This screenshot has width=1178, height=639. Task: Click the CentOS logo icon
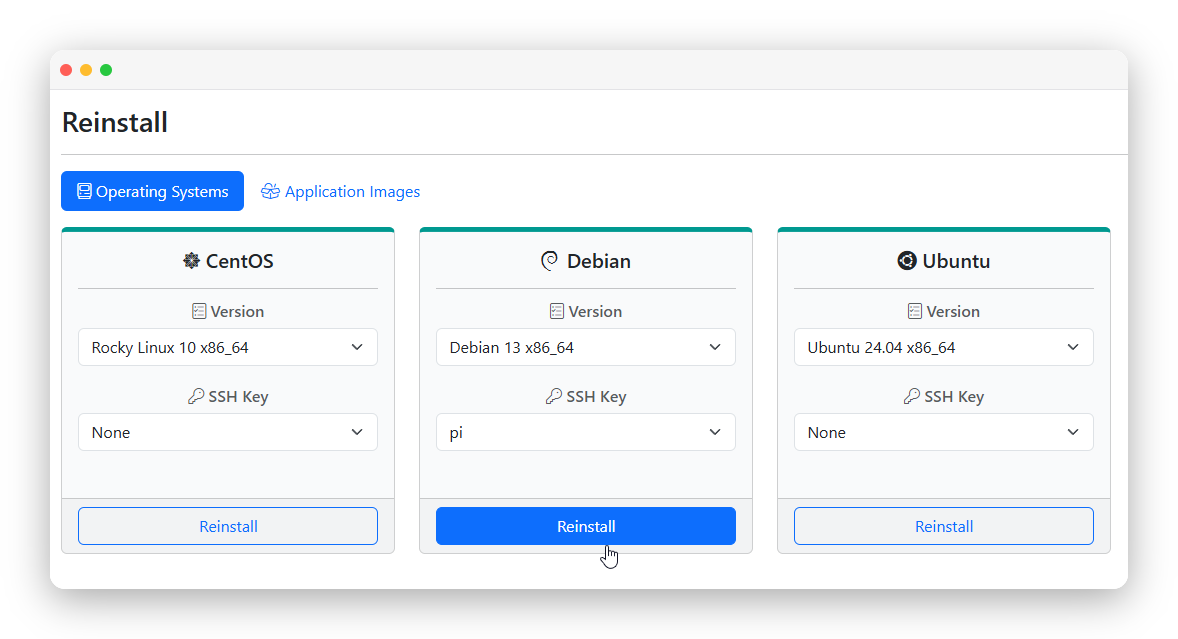[192, 261]
